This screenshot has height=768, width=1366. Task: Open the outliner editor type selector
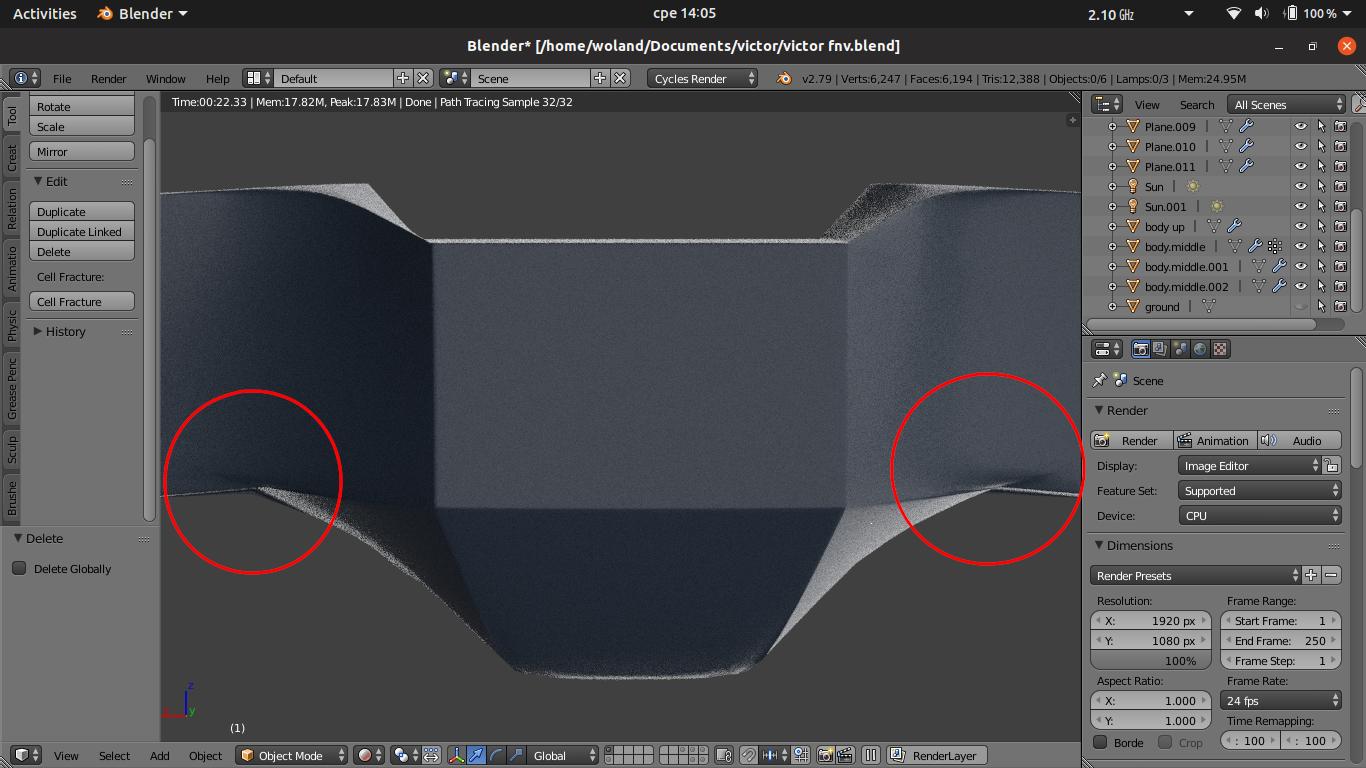[1107, 104]
